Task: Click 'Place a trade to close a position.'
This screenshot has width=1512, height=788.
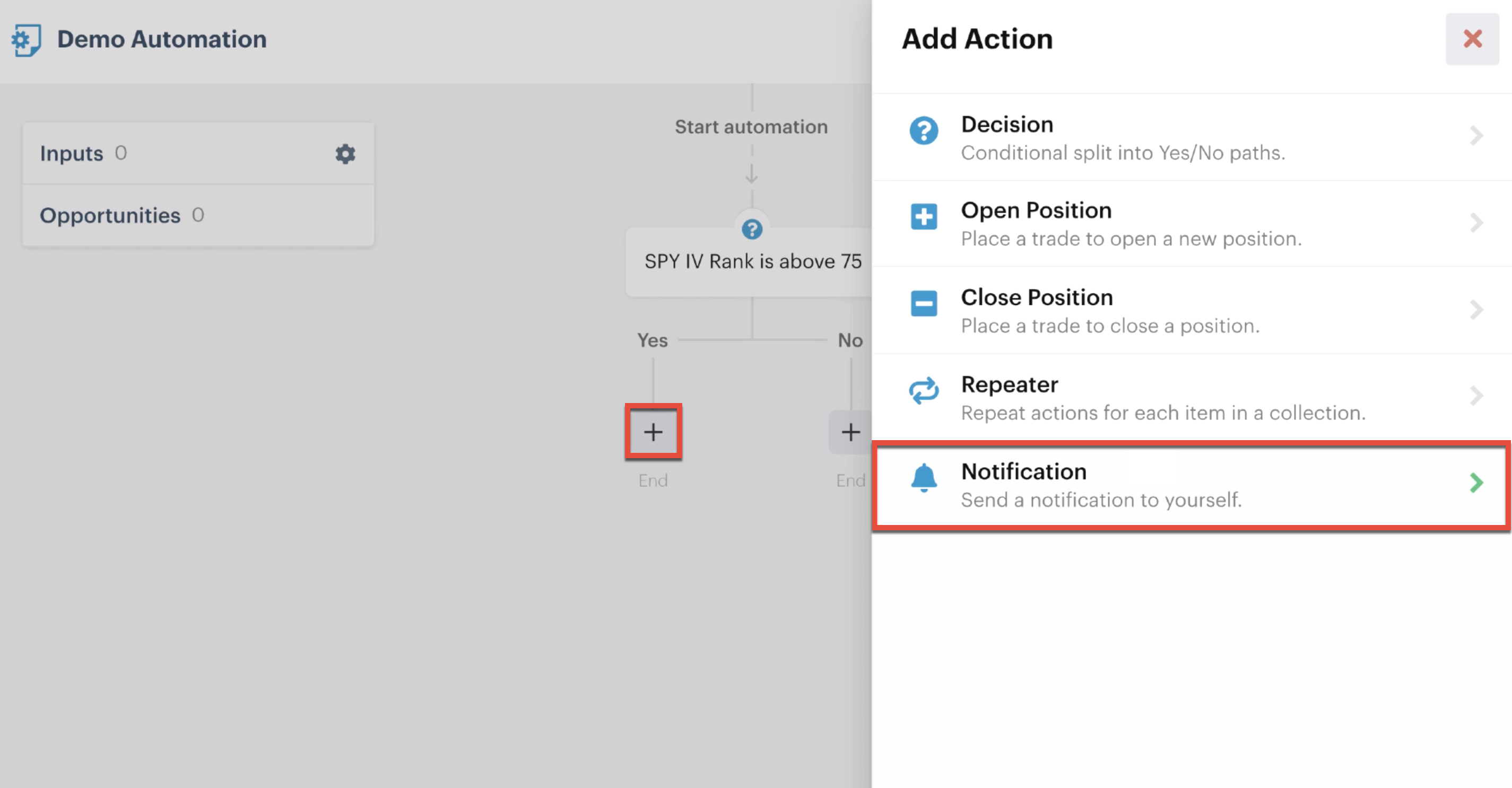Action: click(1110, 326)
